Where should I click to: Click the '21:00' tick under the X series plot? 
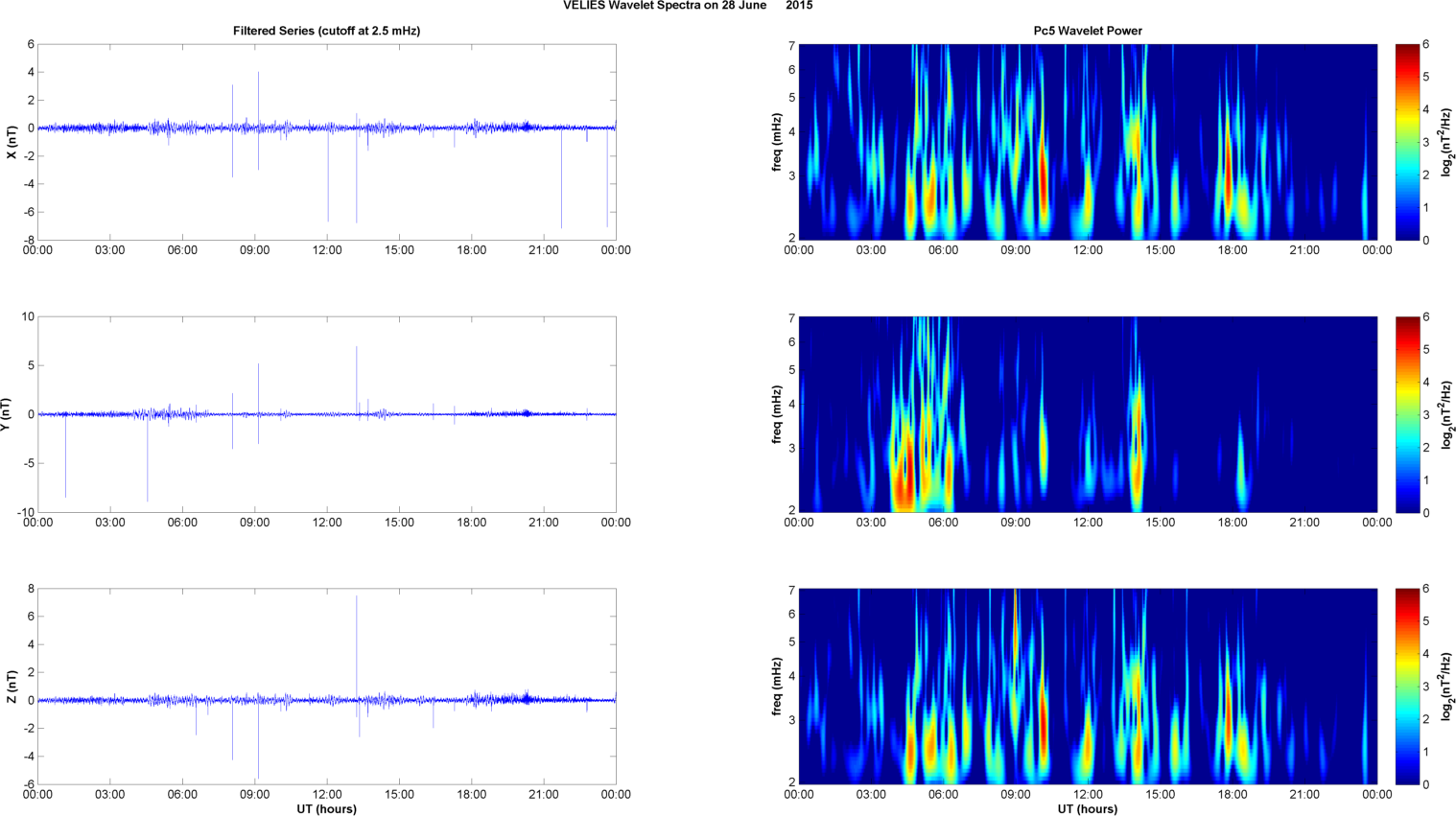pyautogui.click(x=544, y=250)
